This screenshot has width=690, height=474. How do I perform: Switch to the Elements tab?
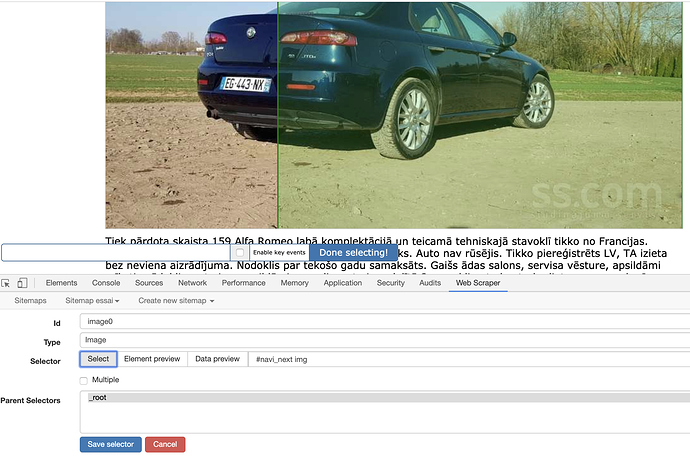(x=62, y=283)
